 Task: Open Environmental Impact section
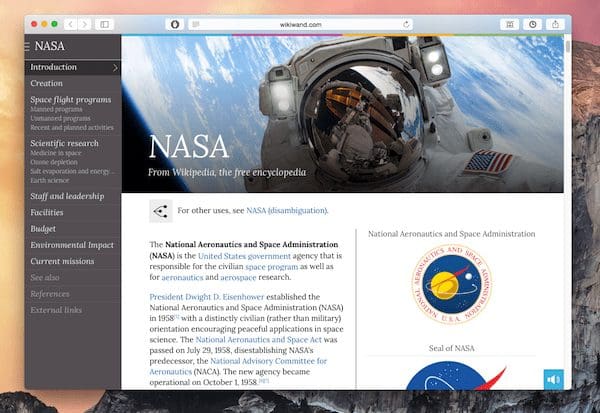pyautogui.click(x=72, y=245)
